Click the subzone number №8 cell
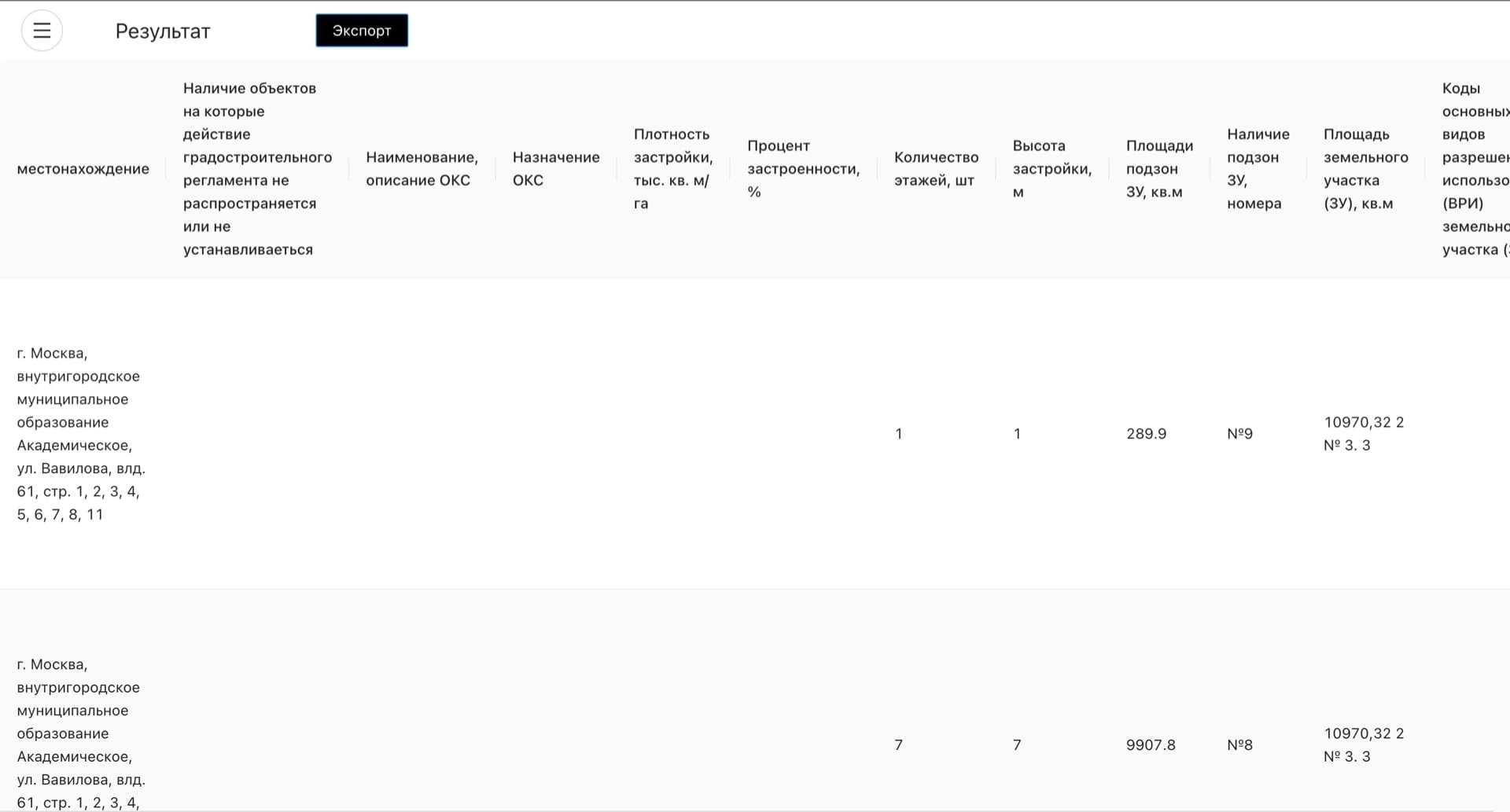This screenshot has height=812, width=1510. pyautogui.click(x=1239, y=745)
